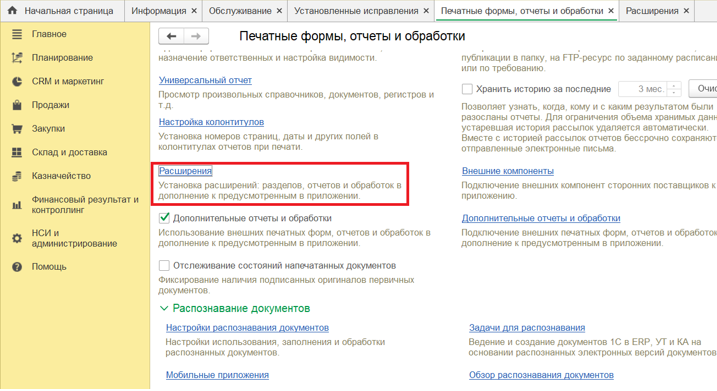Screen dimensions: 717x391
Task: Go forward with the right arrow button
Action: pyautogui.click(x=196, y=36)
